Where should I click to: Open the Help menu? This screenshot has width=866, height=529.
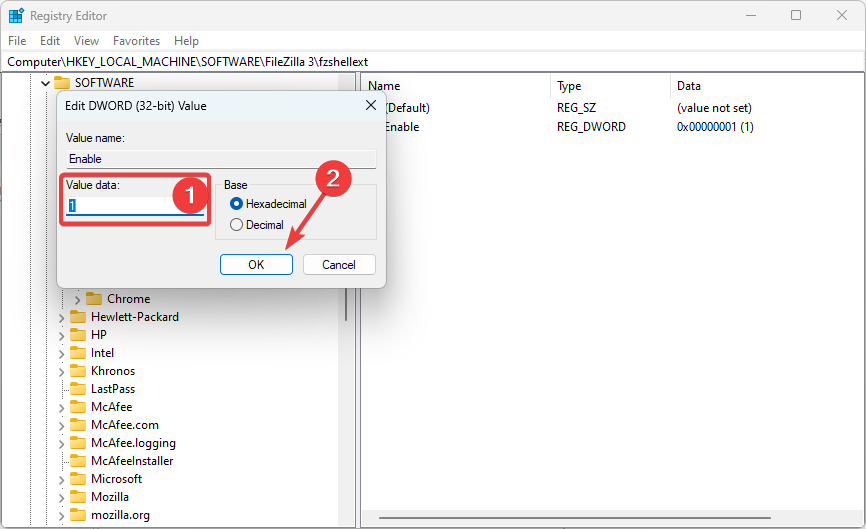186,41
